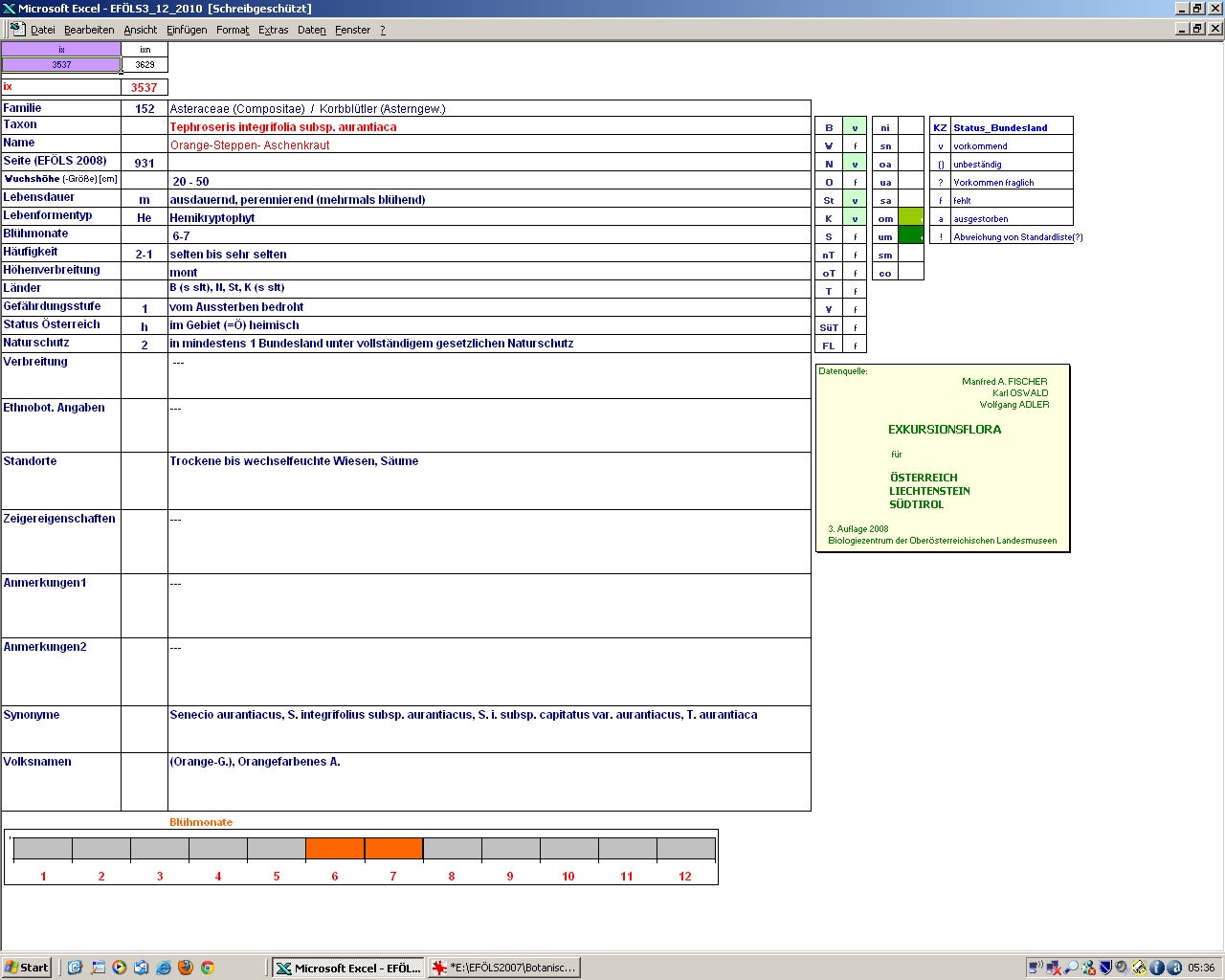
Task: Open the Fenster menu
Action: (x=352, y=30)
